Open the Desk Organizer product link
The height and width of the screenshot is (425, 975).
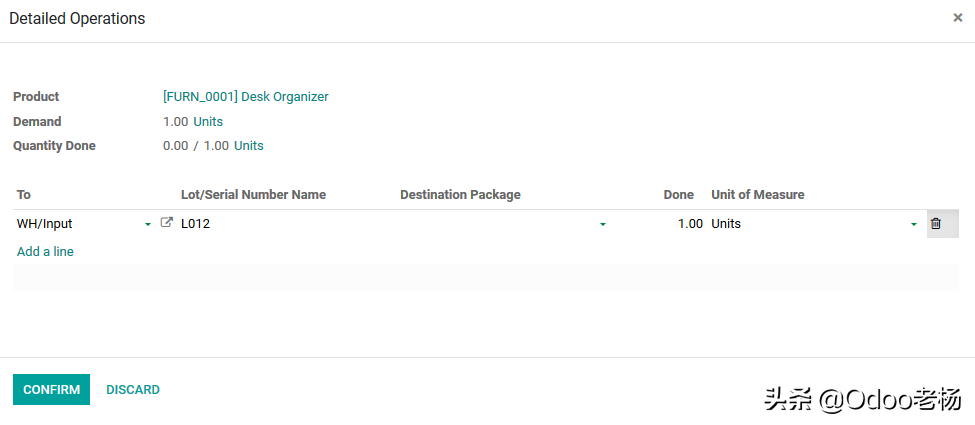[x=246, y=97]
